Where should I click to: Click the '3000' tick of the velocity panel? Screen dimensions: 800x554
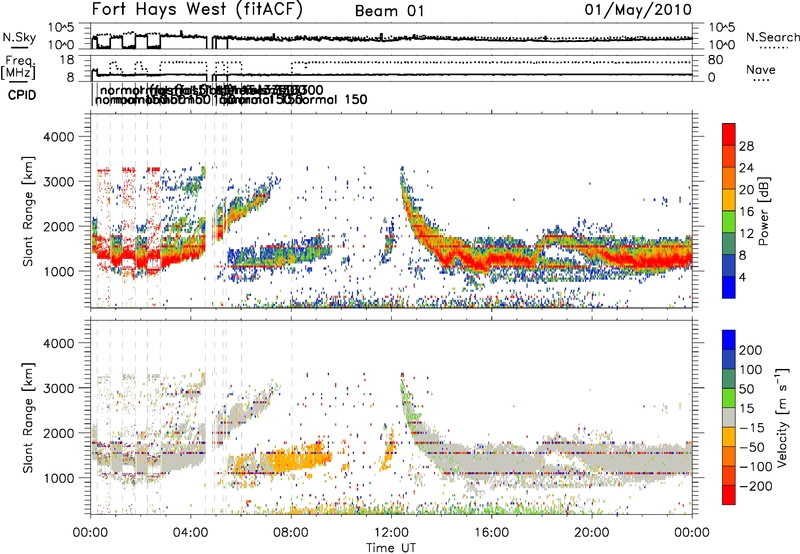59,388
